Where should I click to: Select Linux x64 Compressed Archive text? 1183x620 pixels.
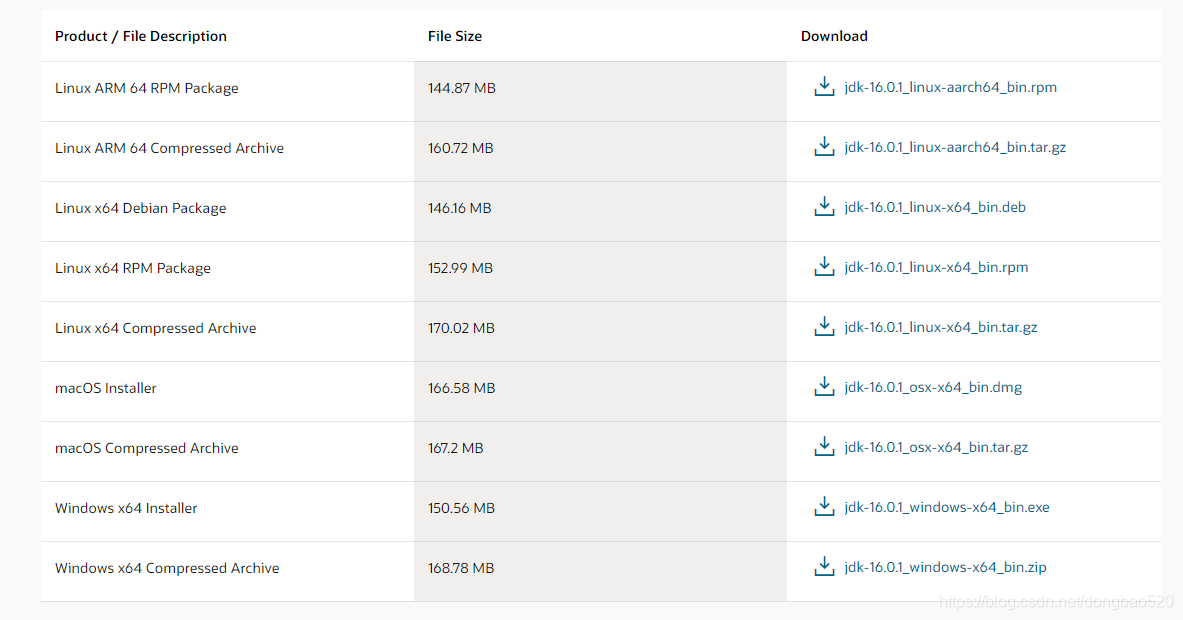(155, 328)
